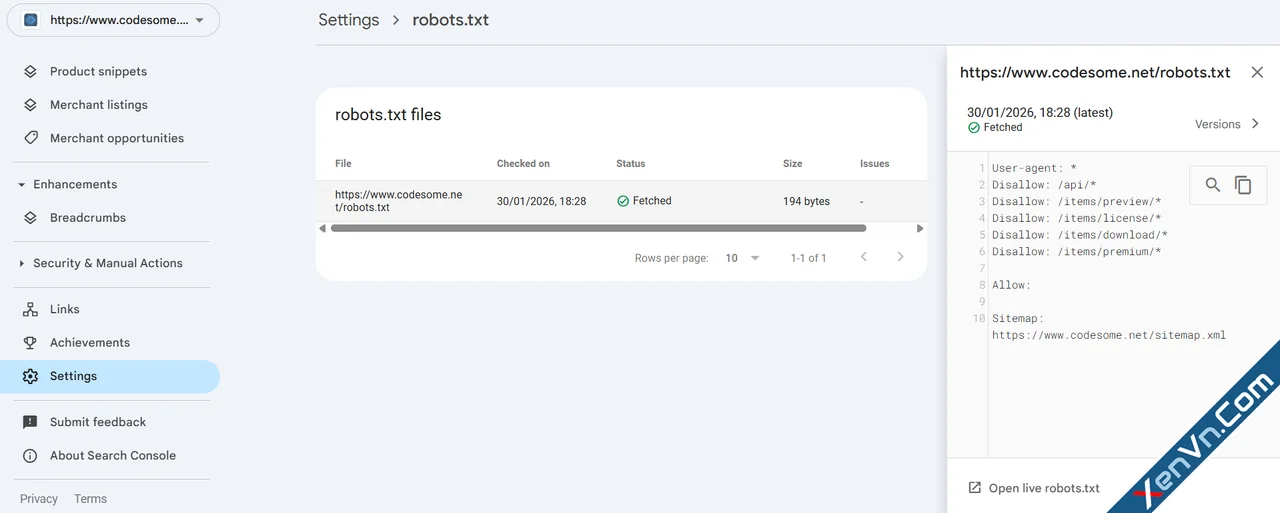
Task: Click the Breadcrumbs layers icon
Action: tap(30, 218)
